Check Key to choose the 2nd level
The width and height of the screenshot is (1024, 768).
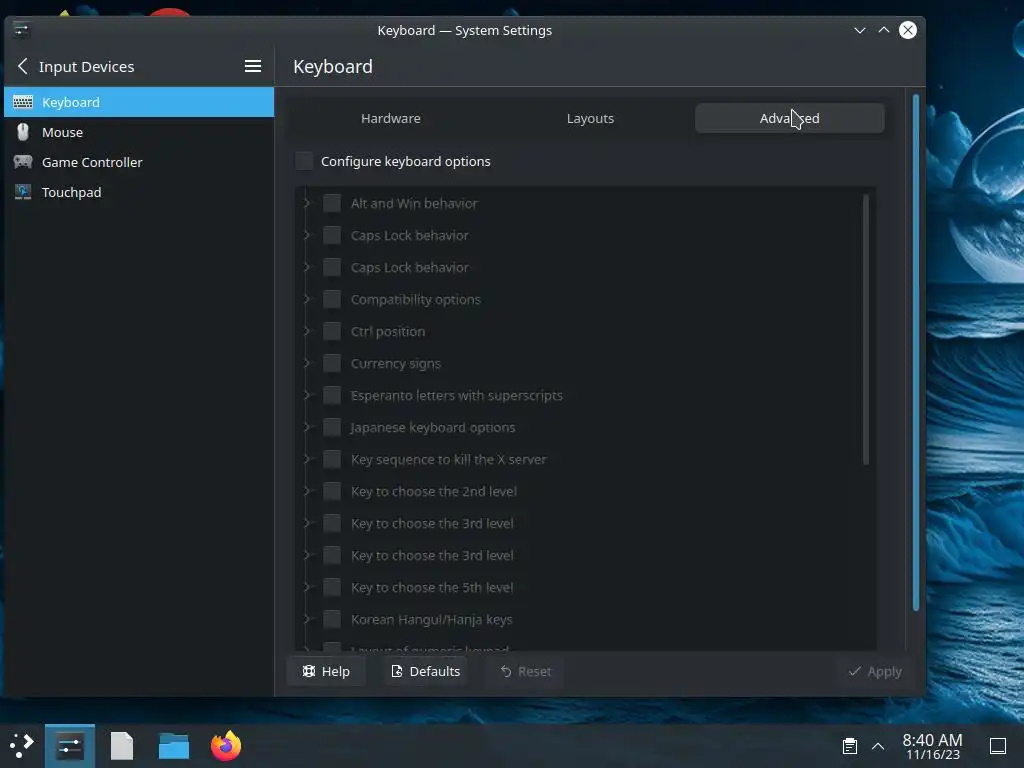332,491
